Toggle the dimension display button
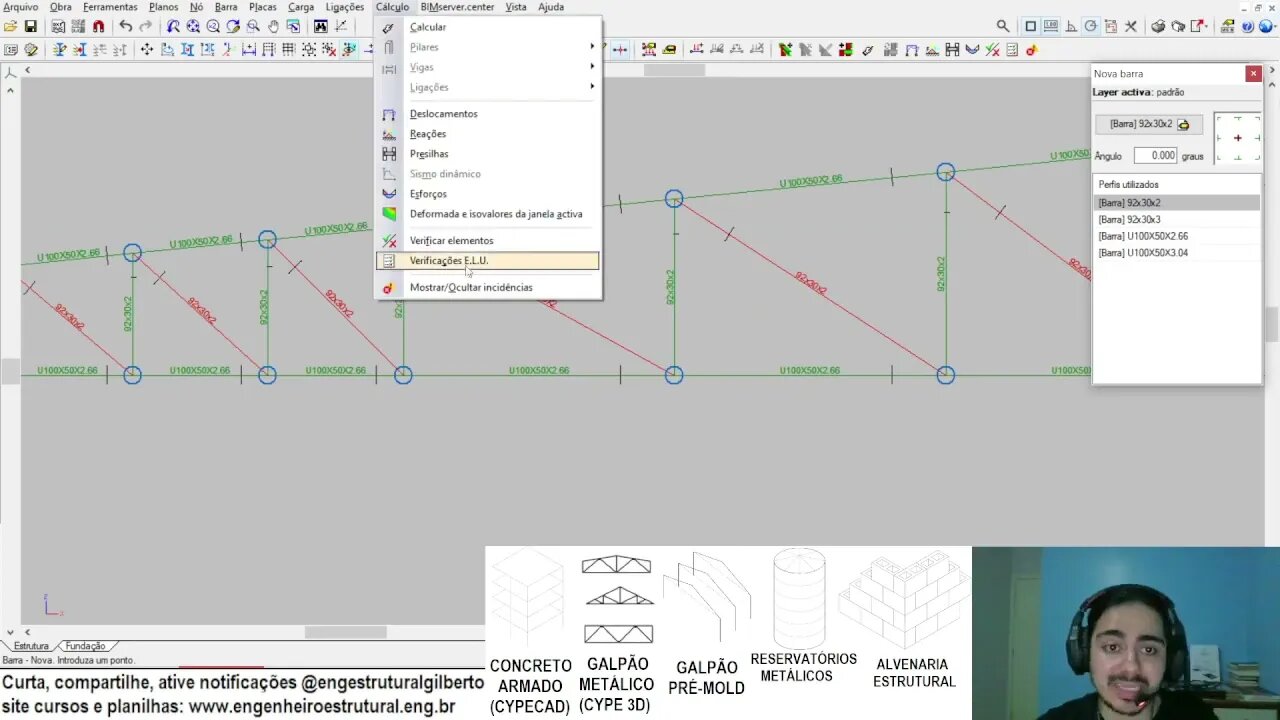 pos(1051,27)
